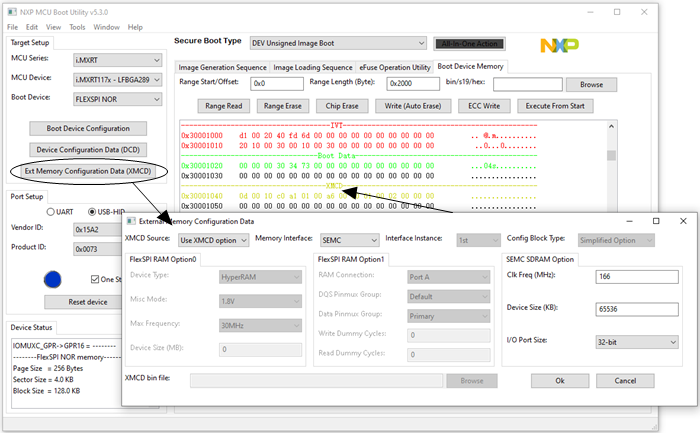Click the blue connection status indicator
Viewport: 700px width, 433px height.
coord(53,279)
